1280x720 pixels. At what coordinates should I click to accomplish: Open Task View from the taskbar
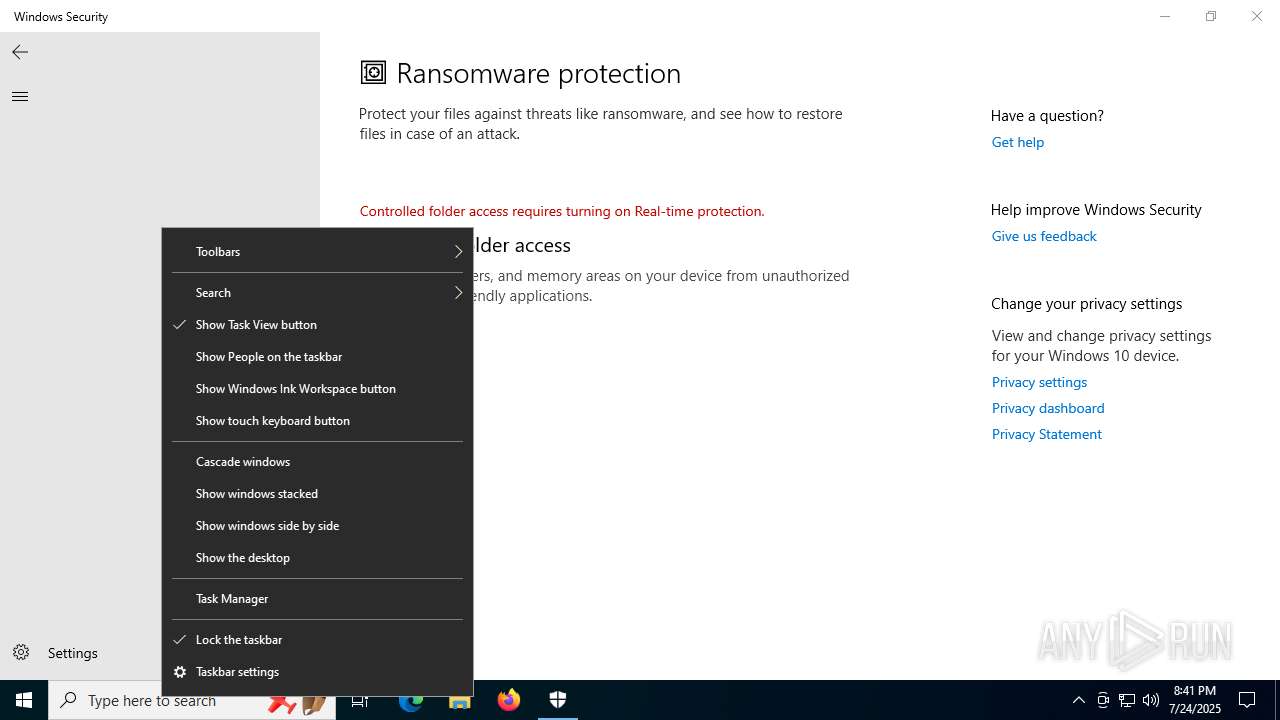(x=360, y=700)
